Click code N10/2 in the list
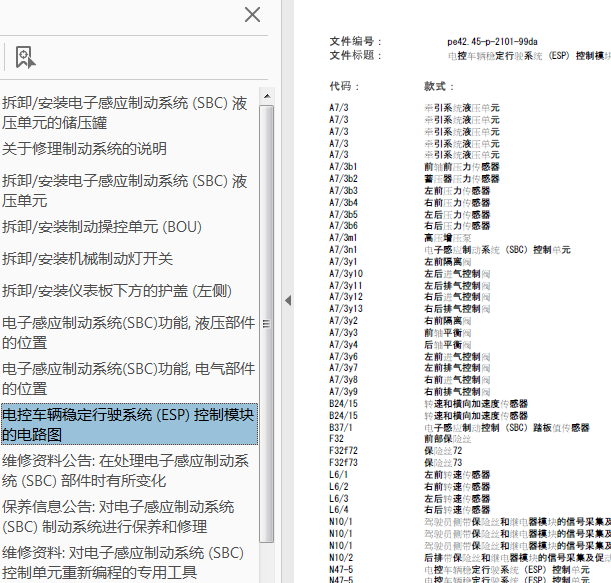611x583 pixels. click(341, 558)
